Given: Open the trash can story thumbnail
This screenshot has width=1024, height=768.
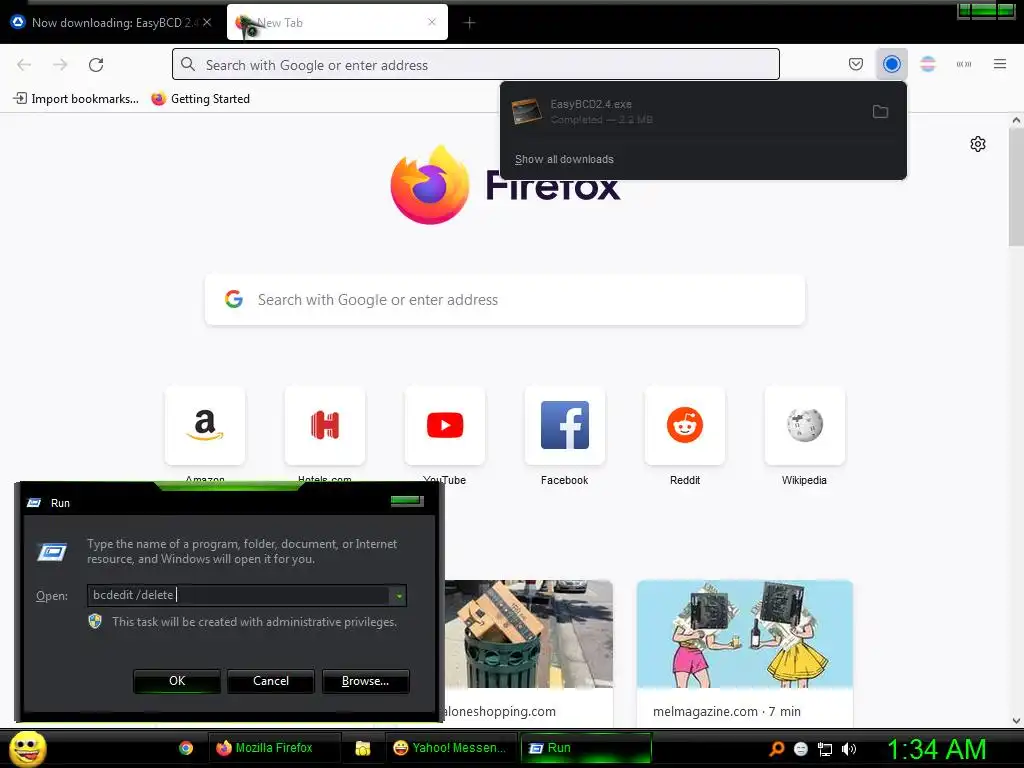Looking at the screenshot, I should 529,633.
